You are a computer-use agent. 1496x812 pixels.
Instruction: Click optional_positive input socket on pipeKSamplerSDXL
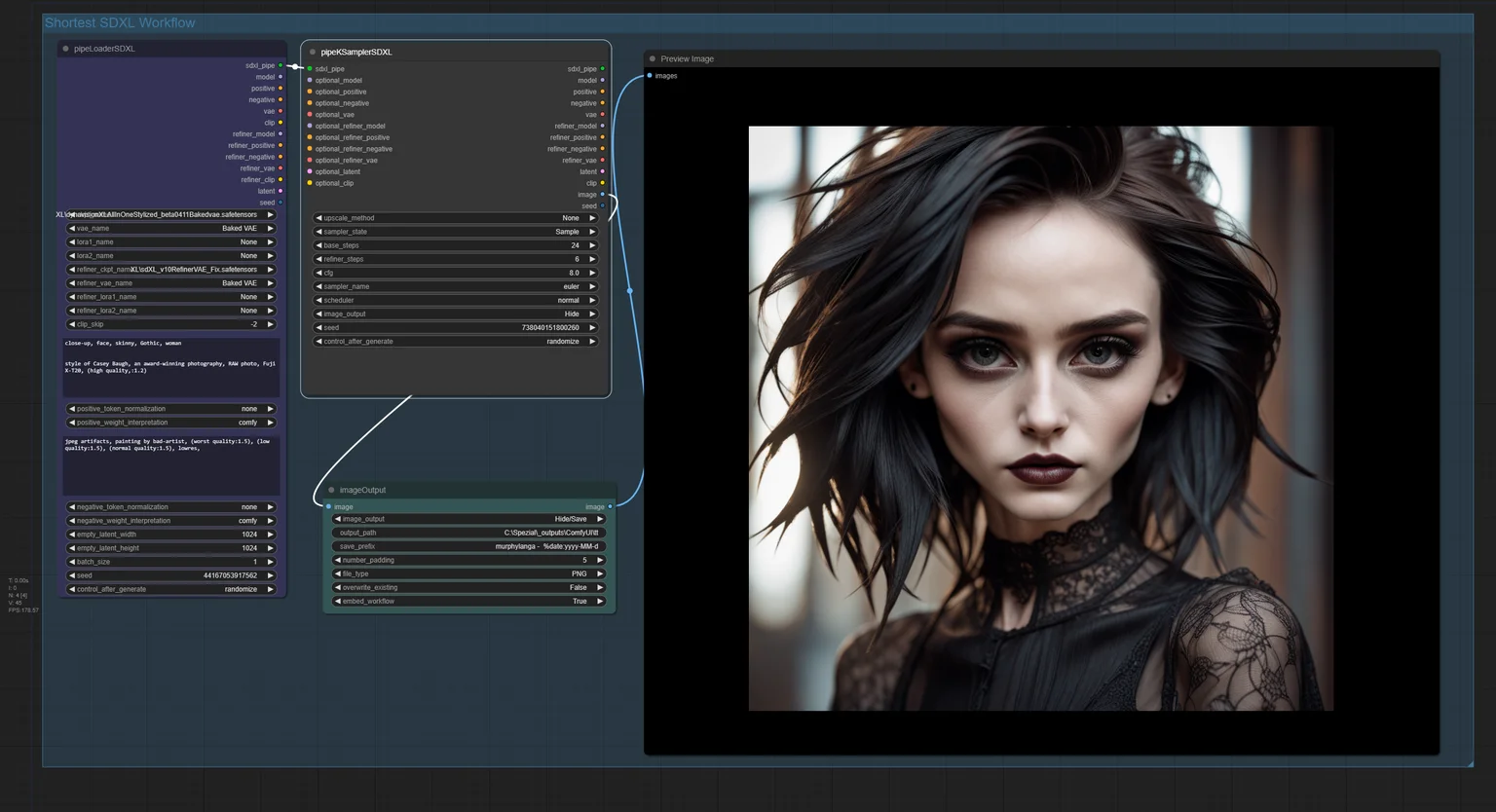310,92
